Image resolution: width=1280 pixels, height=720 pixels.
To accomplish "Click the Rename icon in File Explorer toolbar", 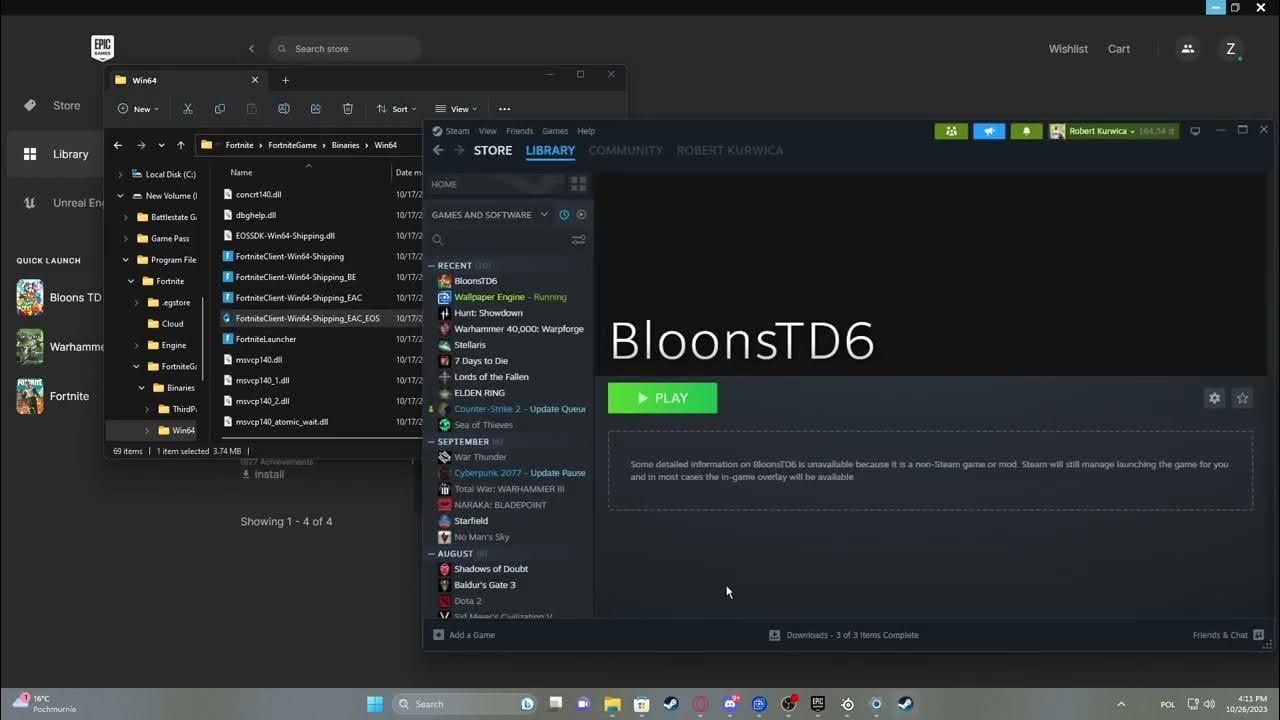I will (283, 109).
